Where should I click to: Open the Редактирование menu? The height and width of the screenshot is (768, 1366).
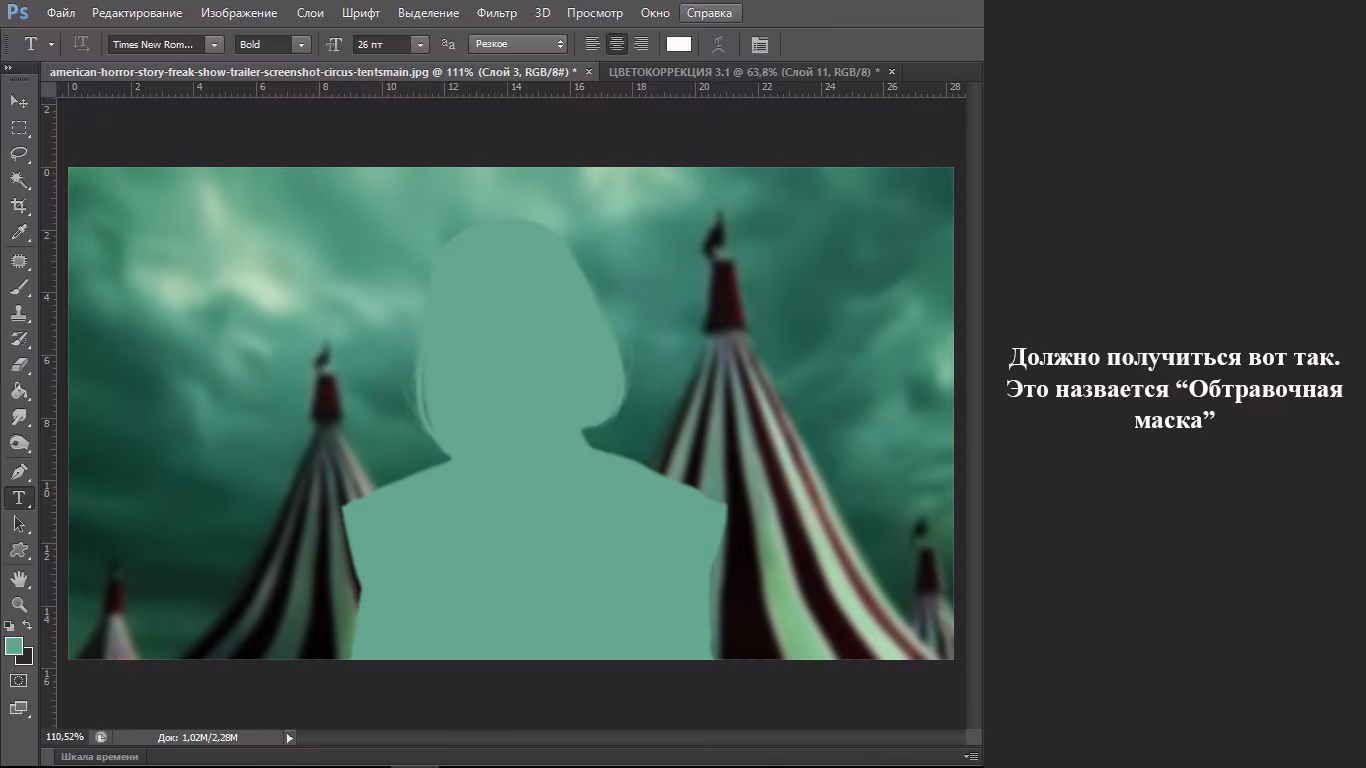(x=137, y=13)
